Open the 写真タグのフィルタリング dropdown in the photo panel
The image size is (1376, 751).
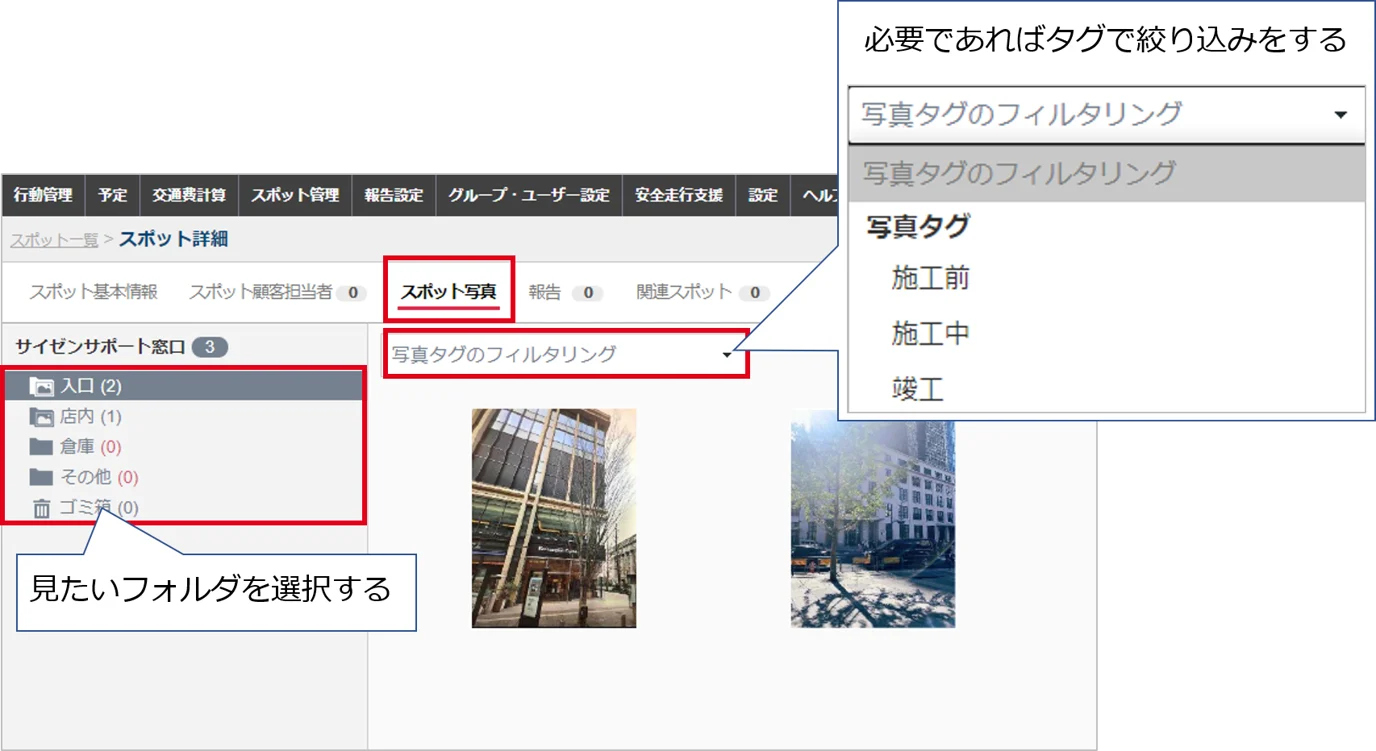[x=565, y=354]
